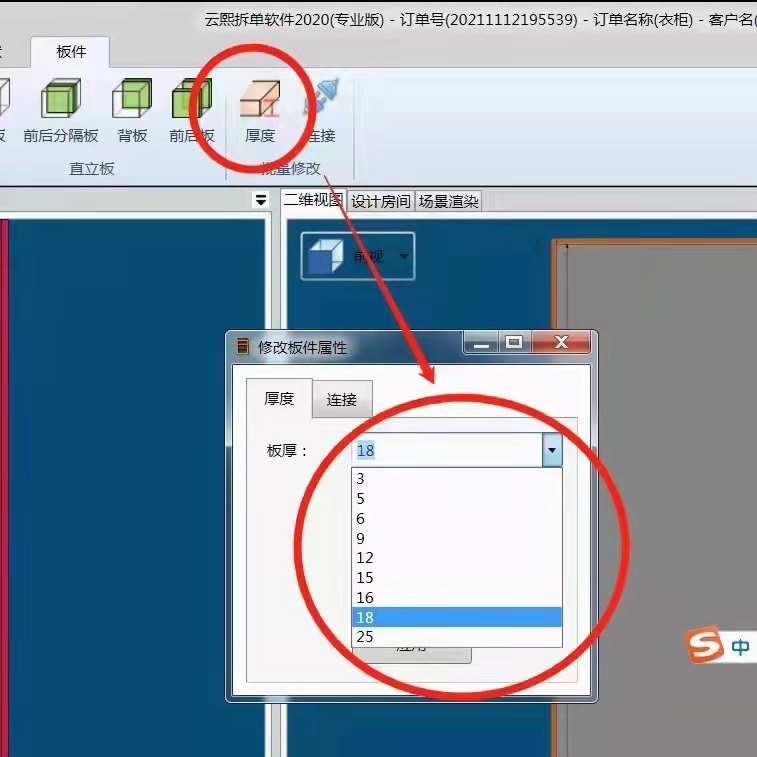This screenshot has height=757, width=757.
Task: Open the 二维视图 view tab
Action: click(313, 201)
